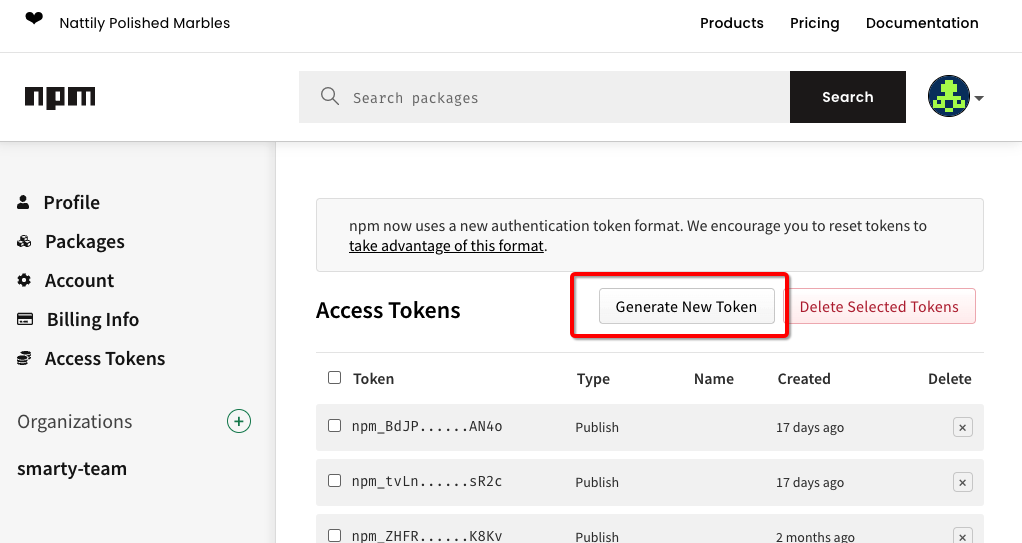
Task: Click the Billing Info card icon
Action: [25, 319]
